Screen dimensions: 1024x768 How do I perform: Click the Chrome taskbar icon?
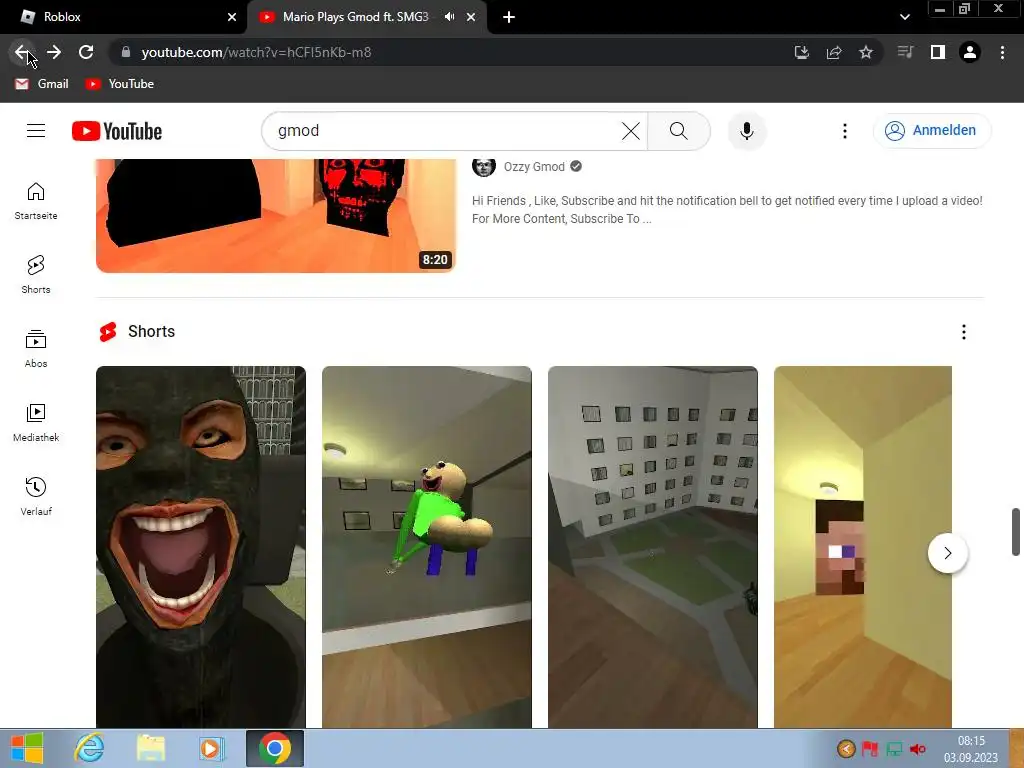point(275,748)
